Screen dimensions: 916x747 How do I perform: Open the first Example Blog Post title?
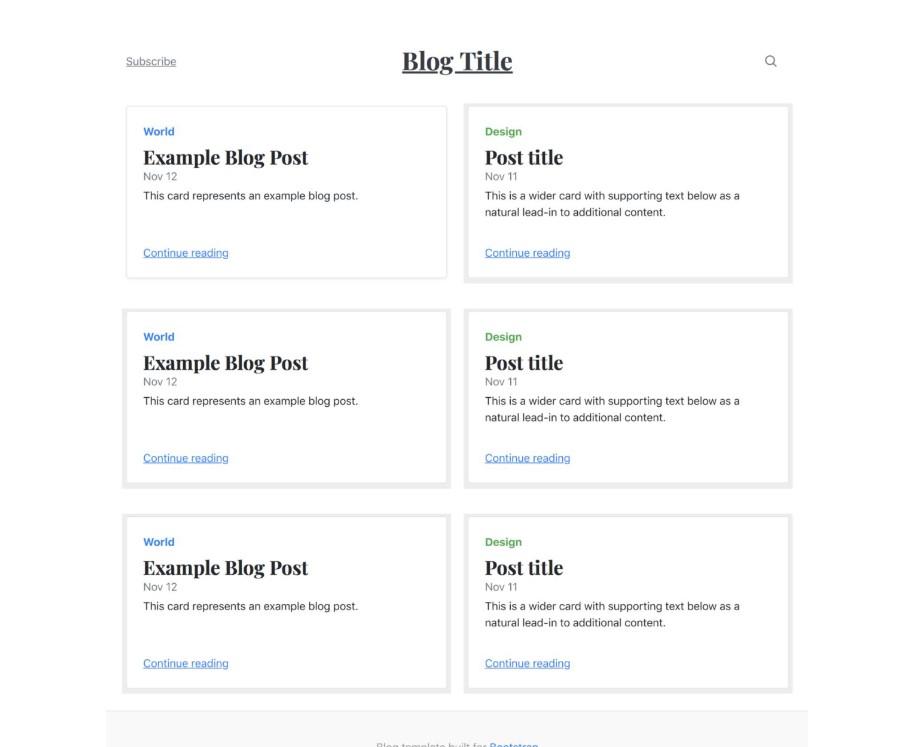pos(225,157)
